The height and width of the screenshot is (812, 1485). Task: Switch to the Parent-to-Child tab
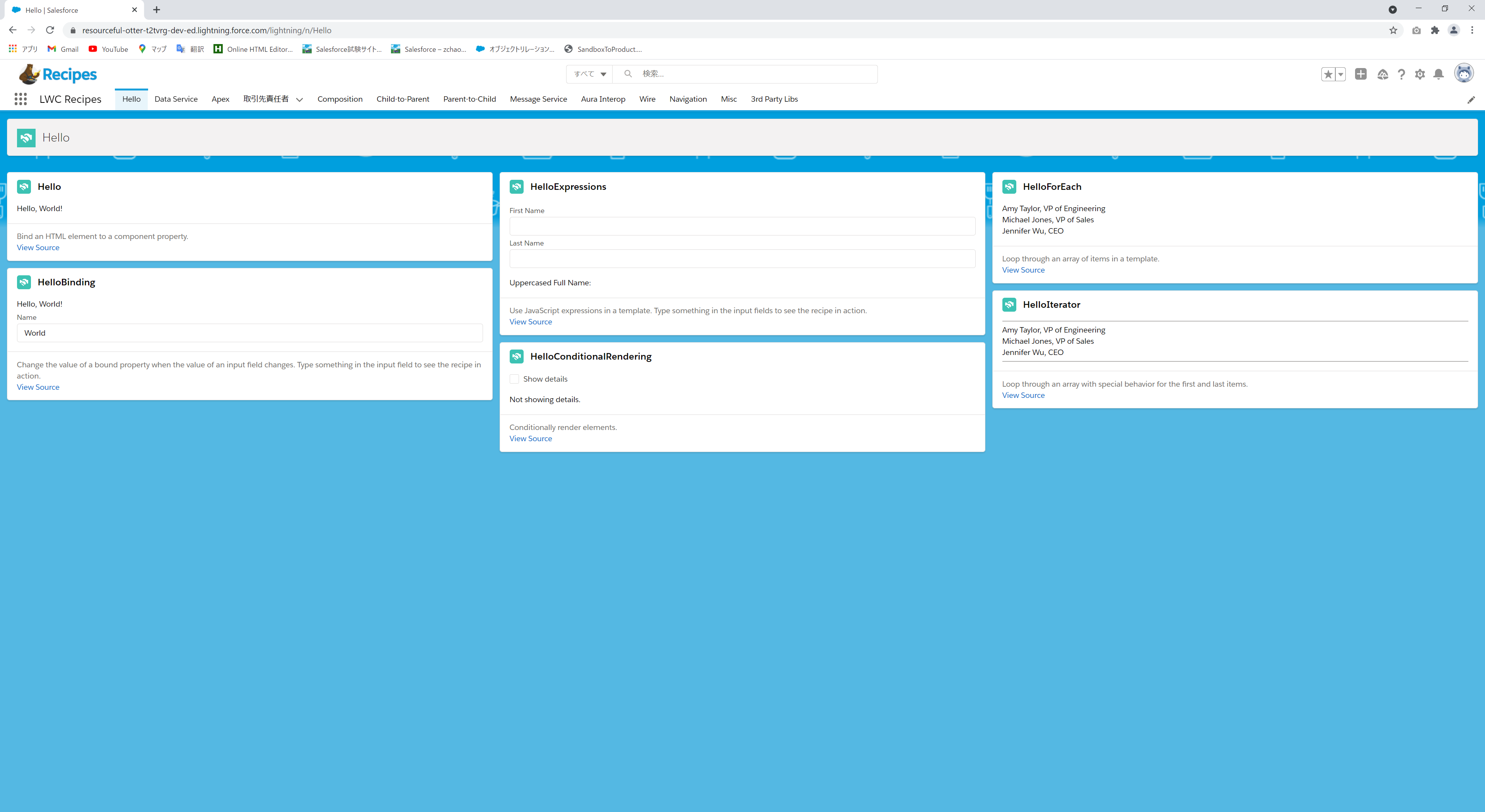point(470,99)
